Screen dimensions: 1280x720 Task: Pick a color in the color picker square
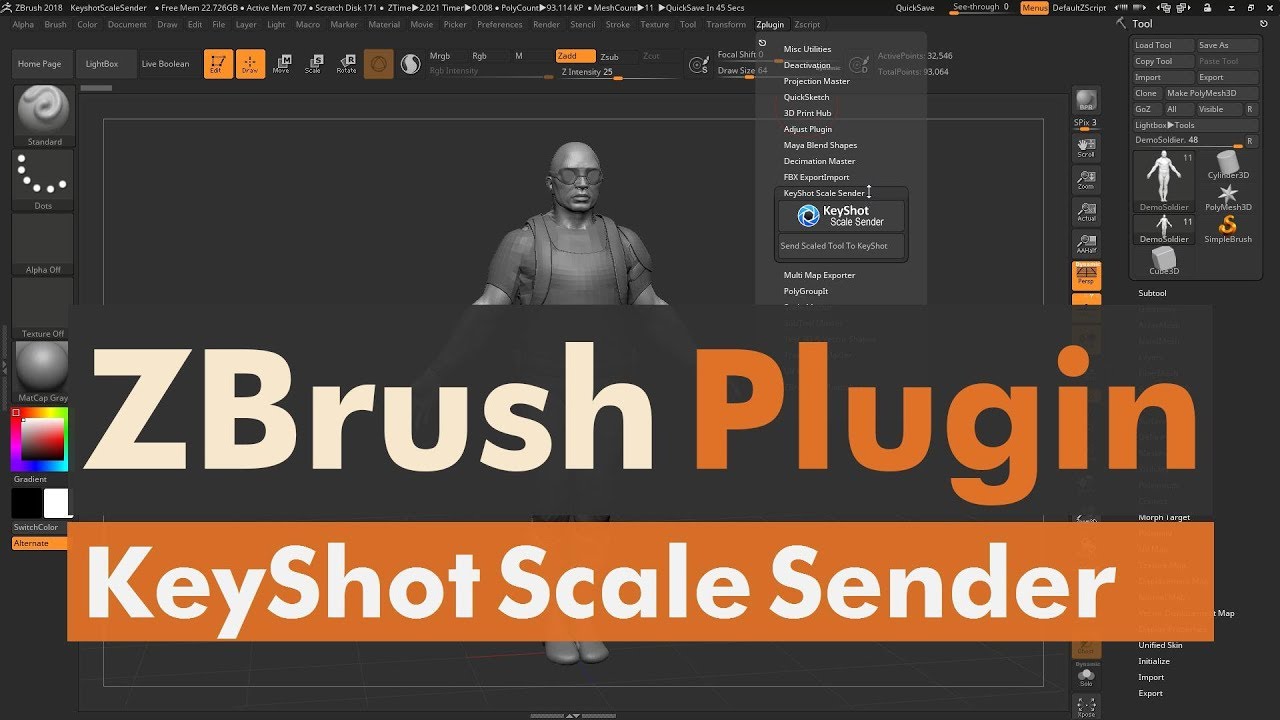(43, 438)
